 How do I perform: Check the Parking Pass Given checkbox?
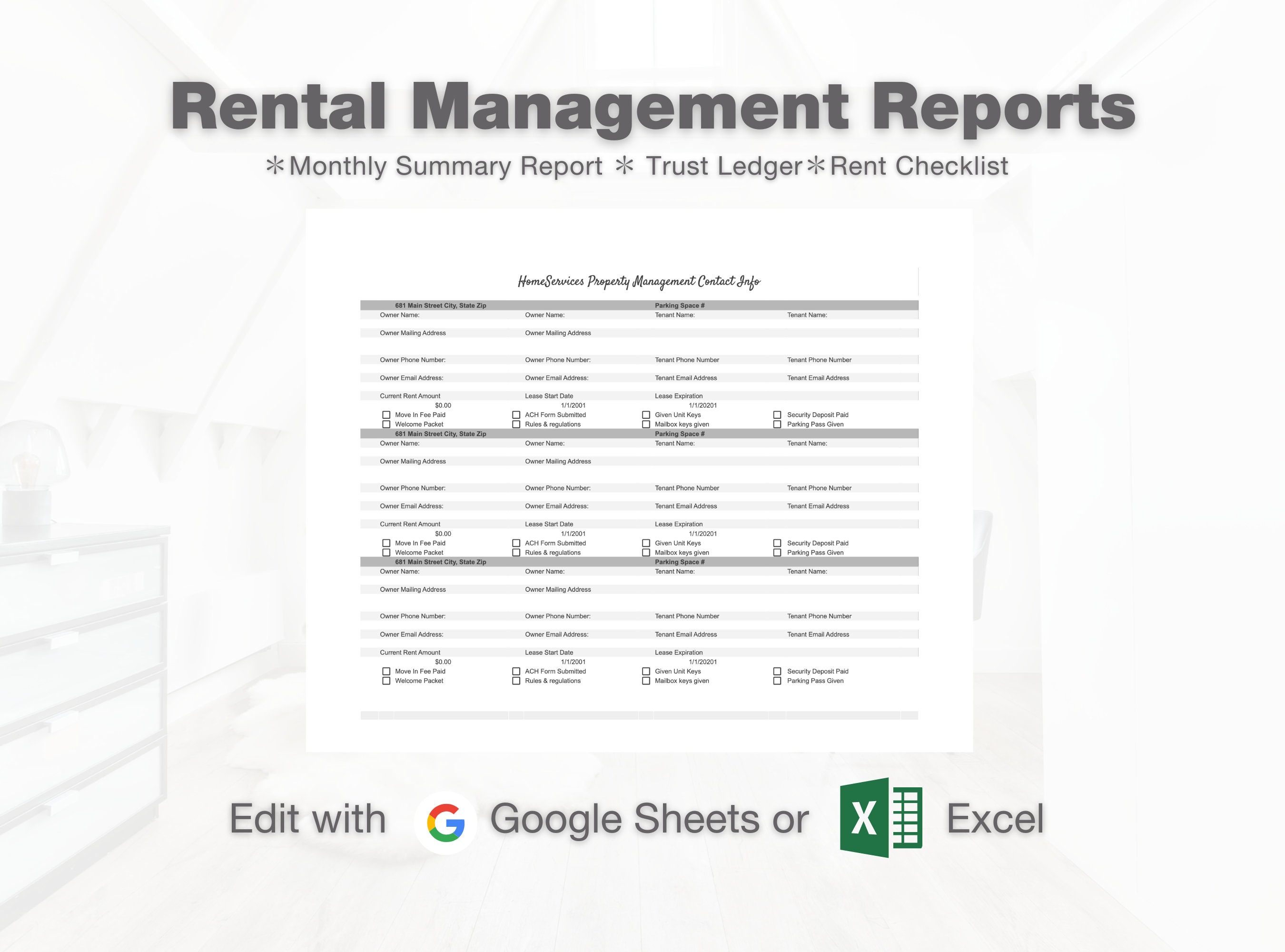click(x=777, y=424)
